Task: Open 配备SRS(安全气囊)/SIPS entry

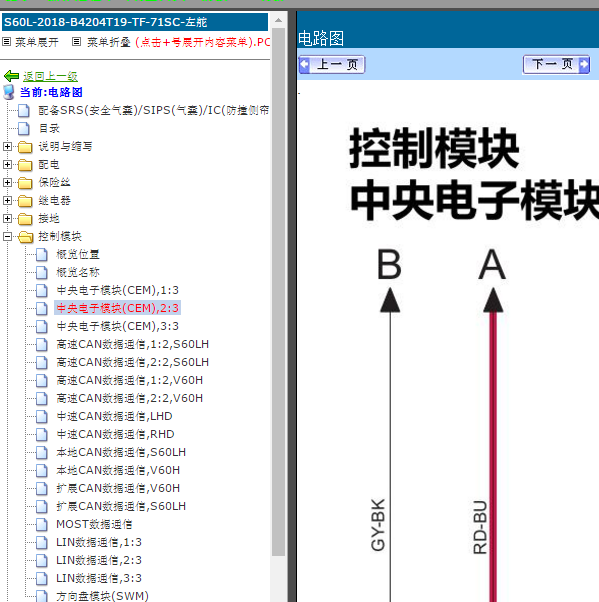Action: [x=154, y=111]
